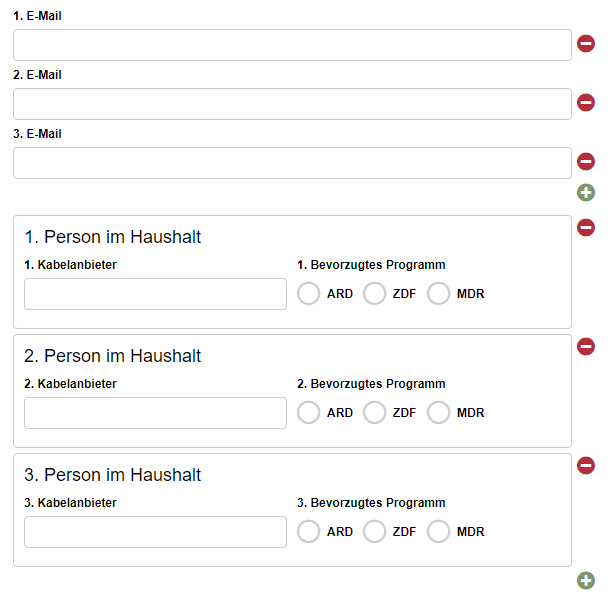Add another Person im Haushalt section
Viewport: 611px width, 599px height.
tap(586, 581)
